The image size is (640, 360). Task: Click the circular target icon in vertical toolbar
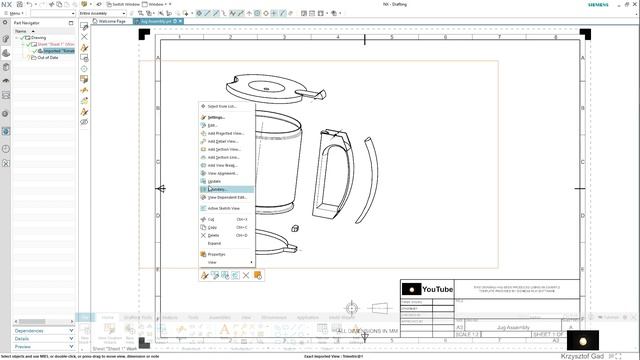point(84,69)
